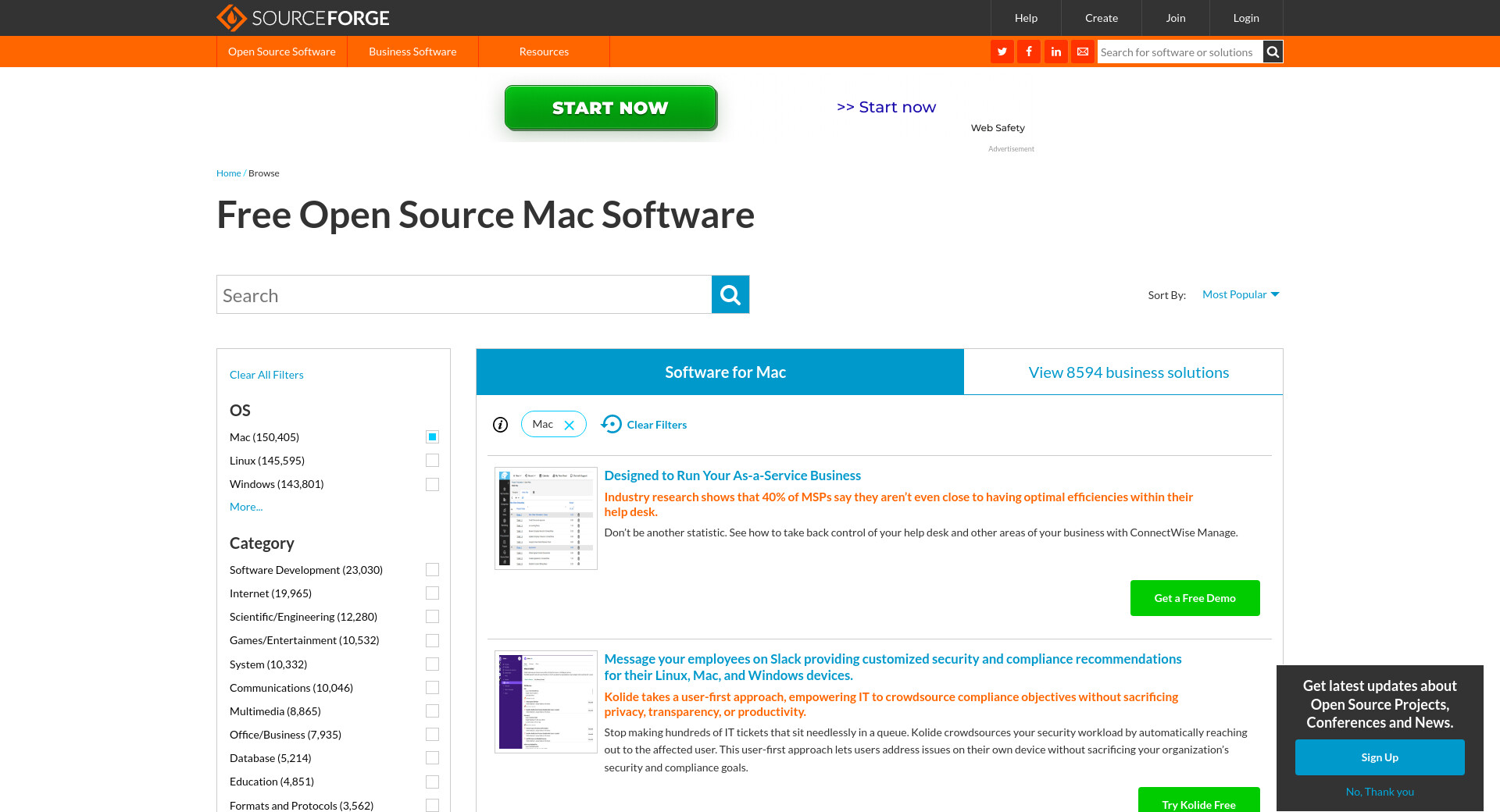Tick the Scientific/Engineering category checkbox
The height and width of the screenshot is (812, 1500).
433,617
